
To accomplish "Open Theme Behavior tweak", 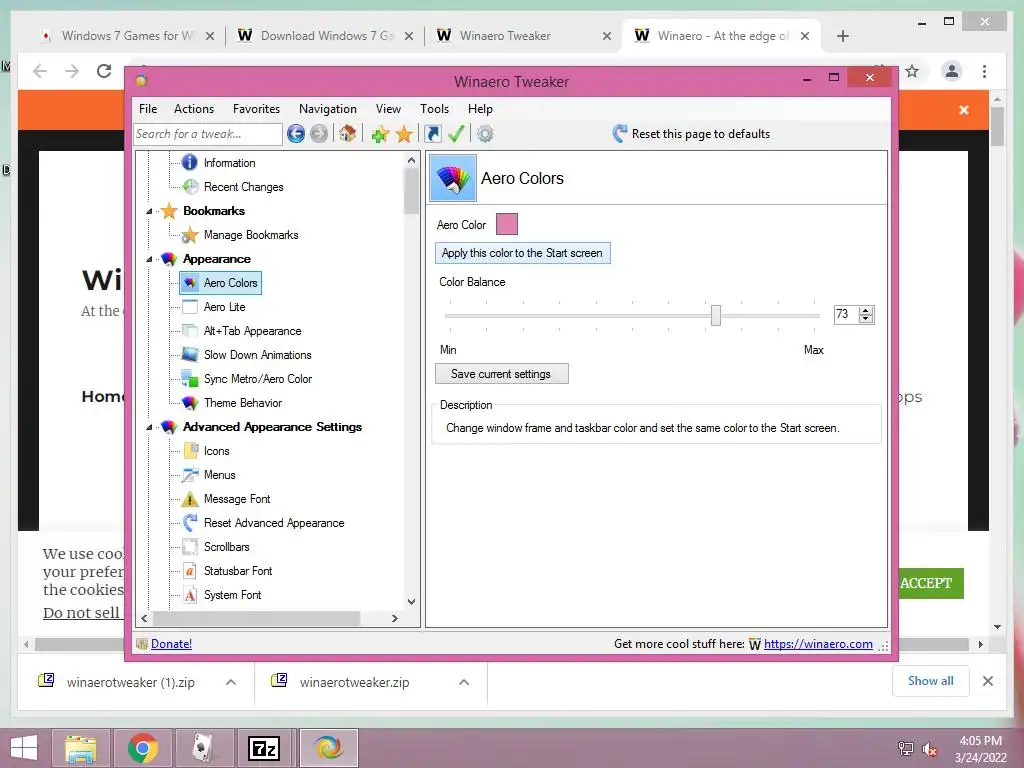I will pyautogui.click(x=243, y=403).
